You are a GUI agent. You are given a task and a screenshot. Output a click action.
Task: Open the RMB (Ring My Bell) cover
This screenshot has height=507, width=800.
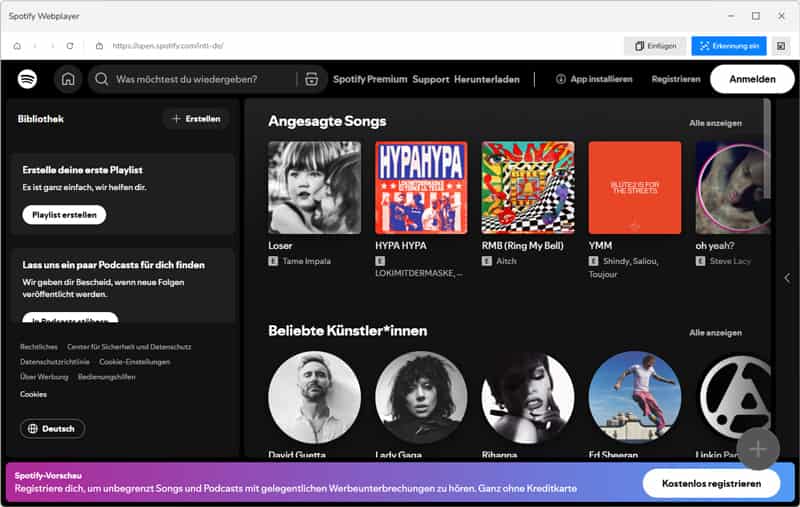(x=528, y=188)
